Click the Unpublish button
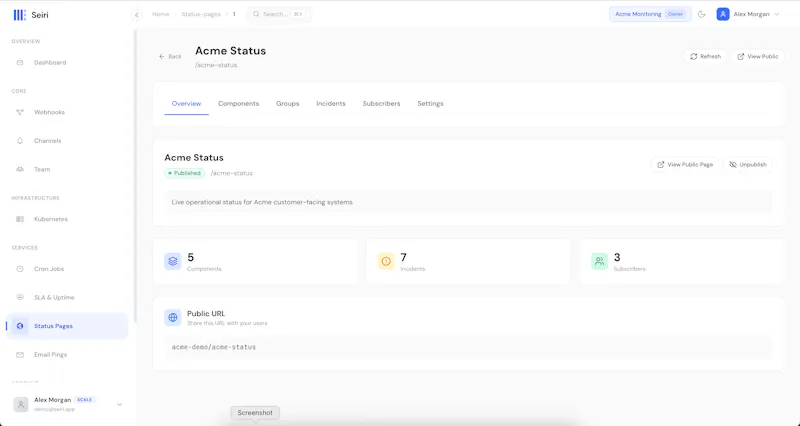 click(748, 165)
